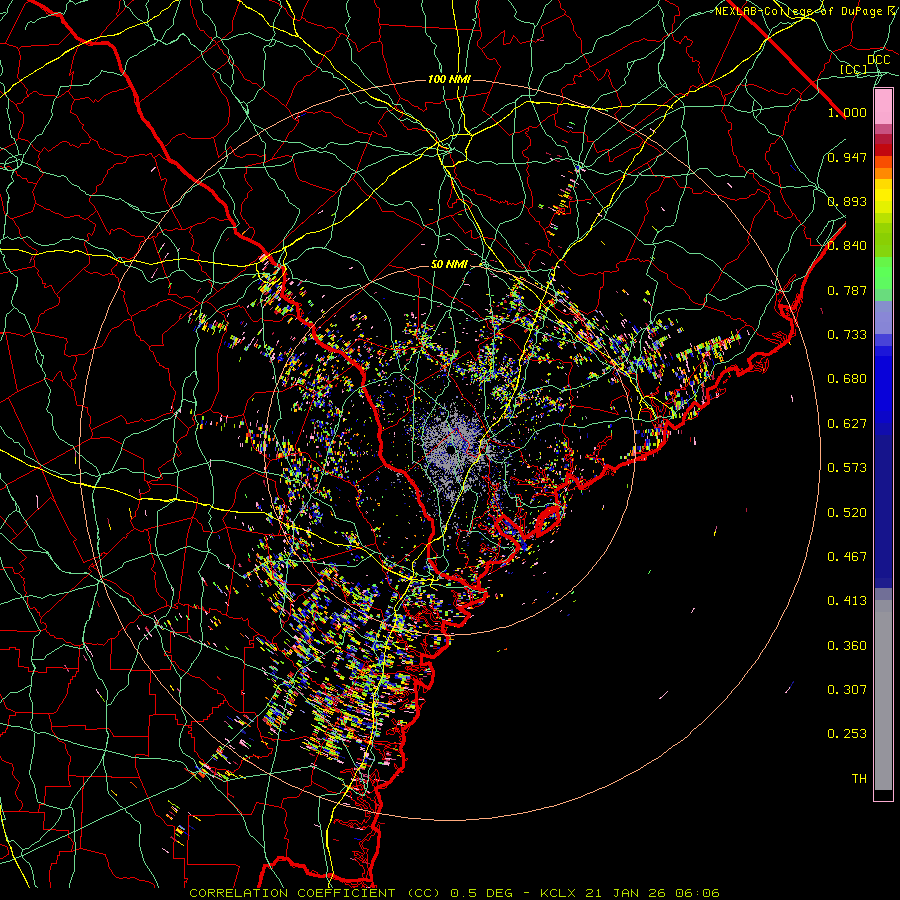
Task: Click the 0.413 value on the scale
Action: pyautogui.click(x=847, y=601)
